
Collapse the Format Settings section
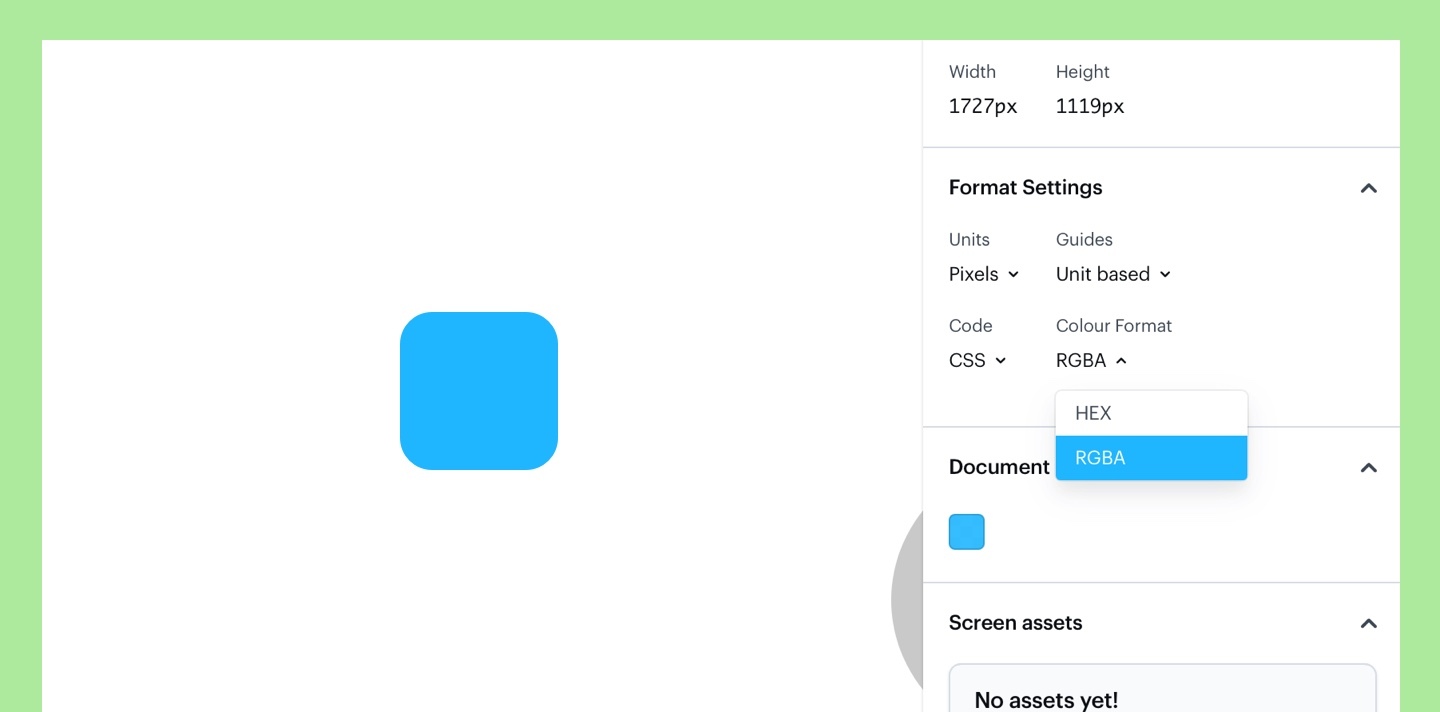click(1369, 188)
